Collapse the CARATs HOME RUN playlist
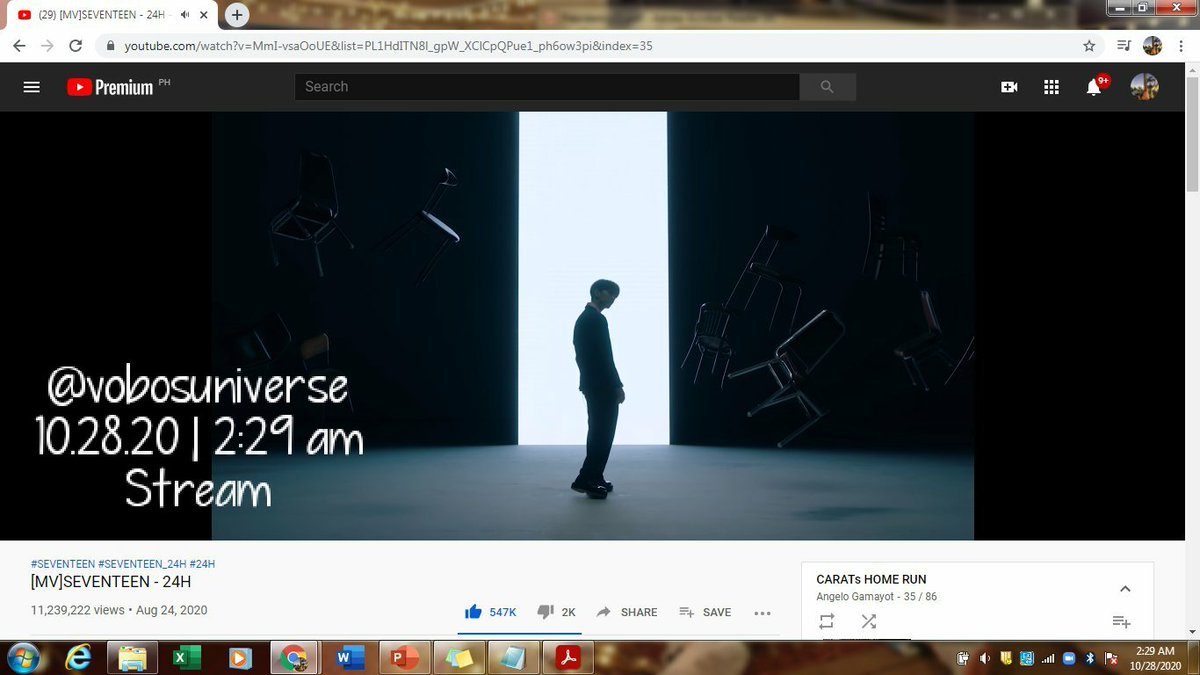The width and height of the screenshot is (1200, 675). coord(1125,588)
